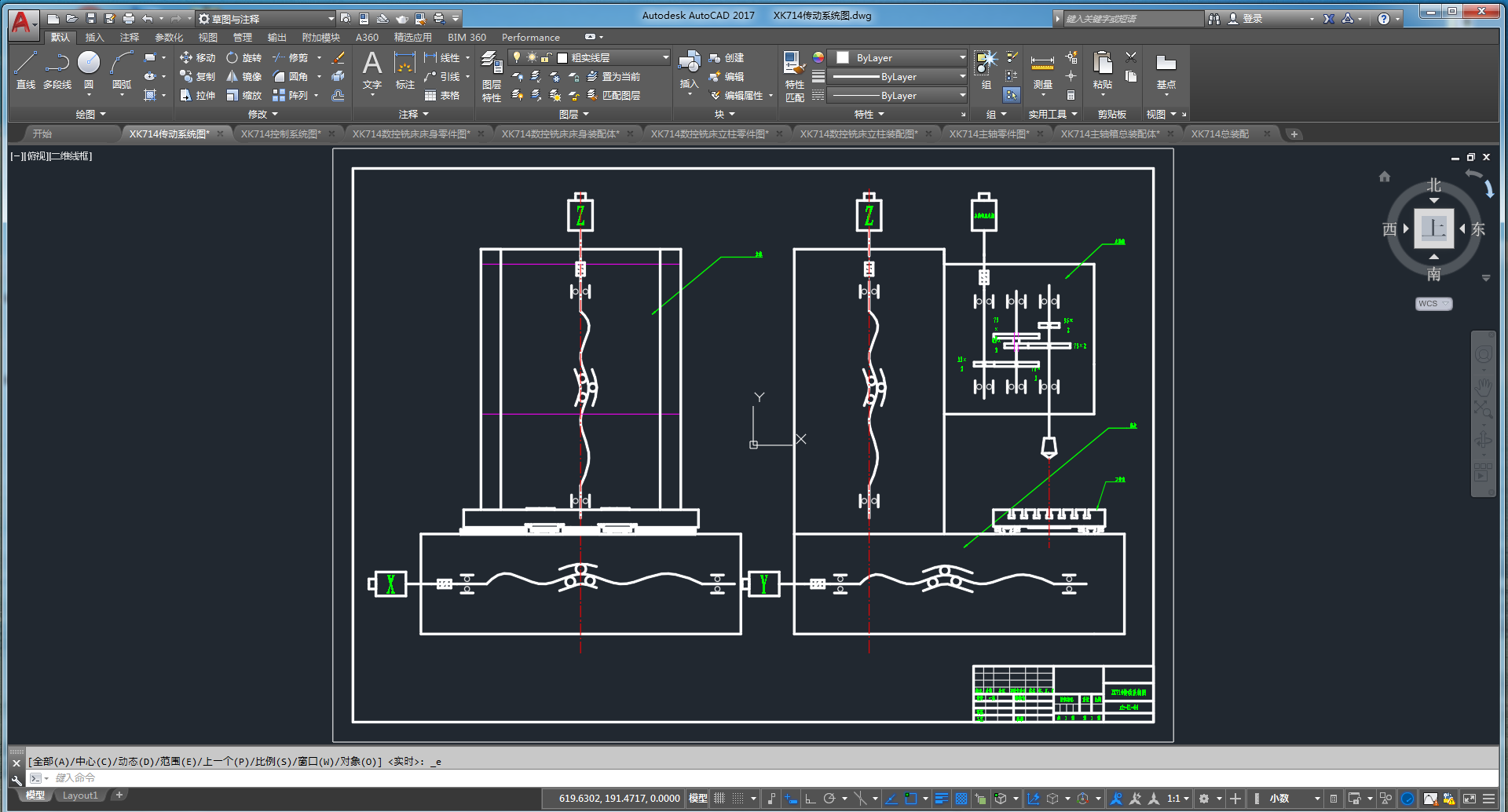This screenshot has height=812, width=1508.
Task: Activate the Stretch (拉伸) tool
Action: pyautogui.click(x=197, y=96)
